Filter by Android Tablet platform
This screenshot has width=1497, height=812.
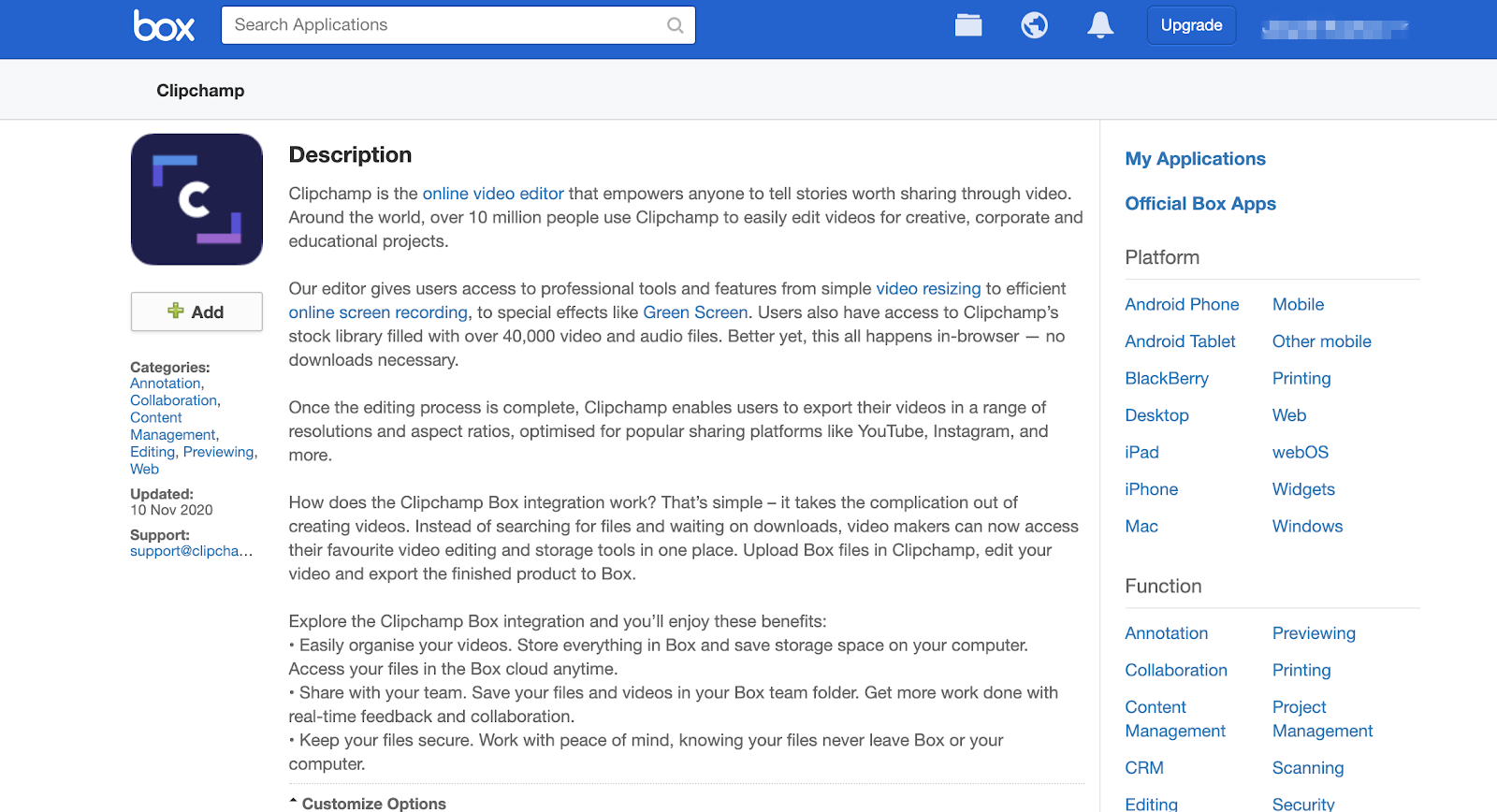click(1180, 341)
